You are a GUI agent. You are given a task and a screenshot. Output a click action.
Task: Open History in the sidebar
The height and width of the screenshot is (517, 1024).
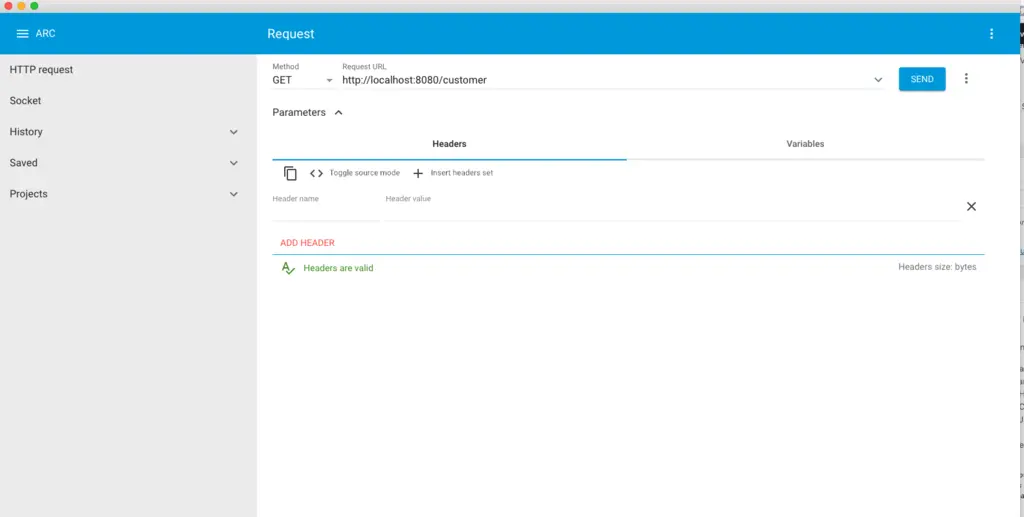point(26,132)
